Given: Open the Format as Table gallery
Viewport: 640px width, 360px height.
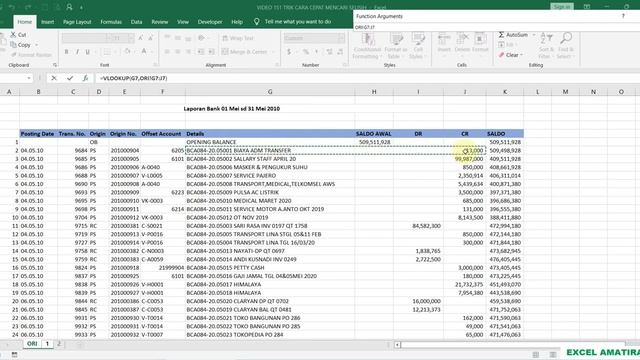Looking at the screenshot, I should pos(396,46).
